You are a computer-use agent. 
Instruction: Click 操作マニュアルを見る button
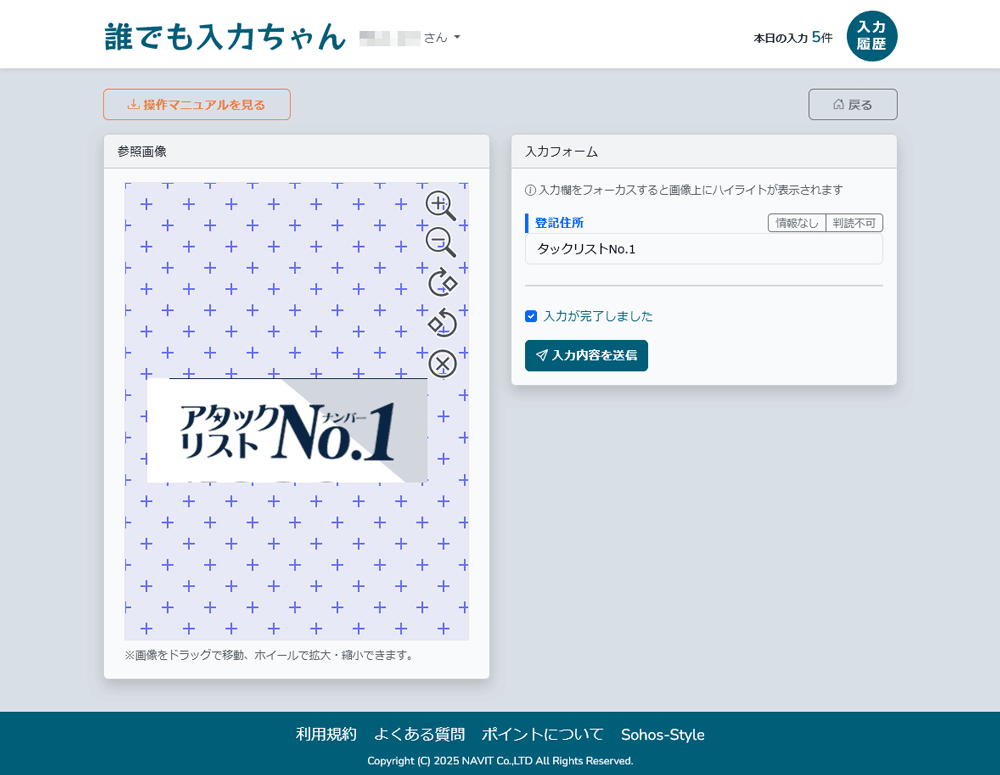click(197, 105)
